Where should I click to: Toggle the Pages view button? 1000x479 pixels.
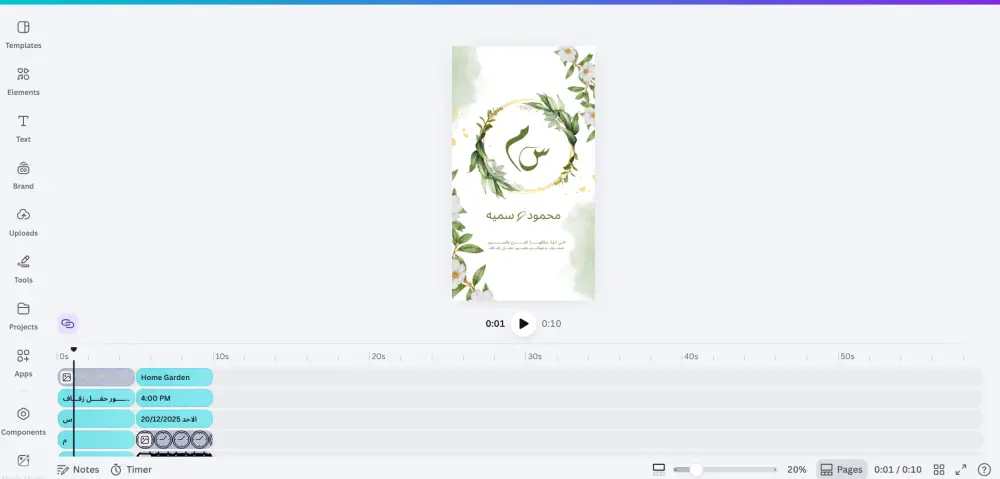point(841,469)
